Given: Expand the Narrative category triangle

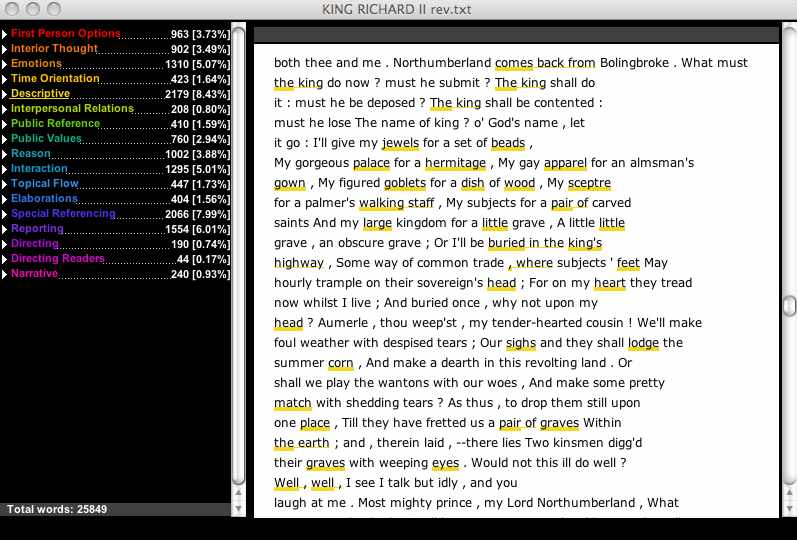Looking at the screenshot, I should pos(5,274).
